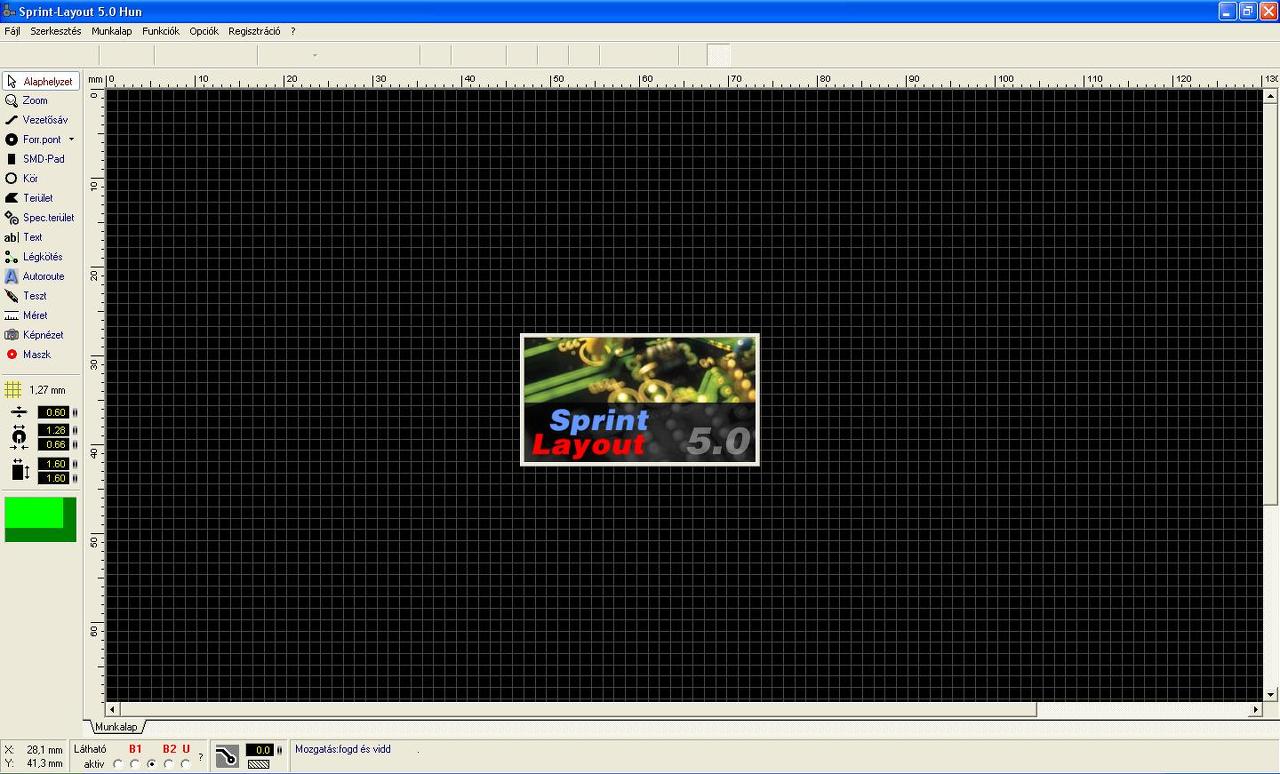Click the "Látható" label in the status bar
Image resolution: width=1280 pixels, height=774 pixels.
point(91,749)
